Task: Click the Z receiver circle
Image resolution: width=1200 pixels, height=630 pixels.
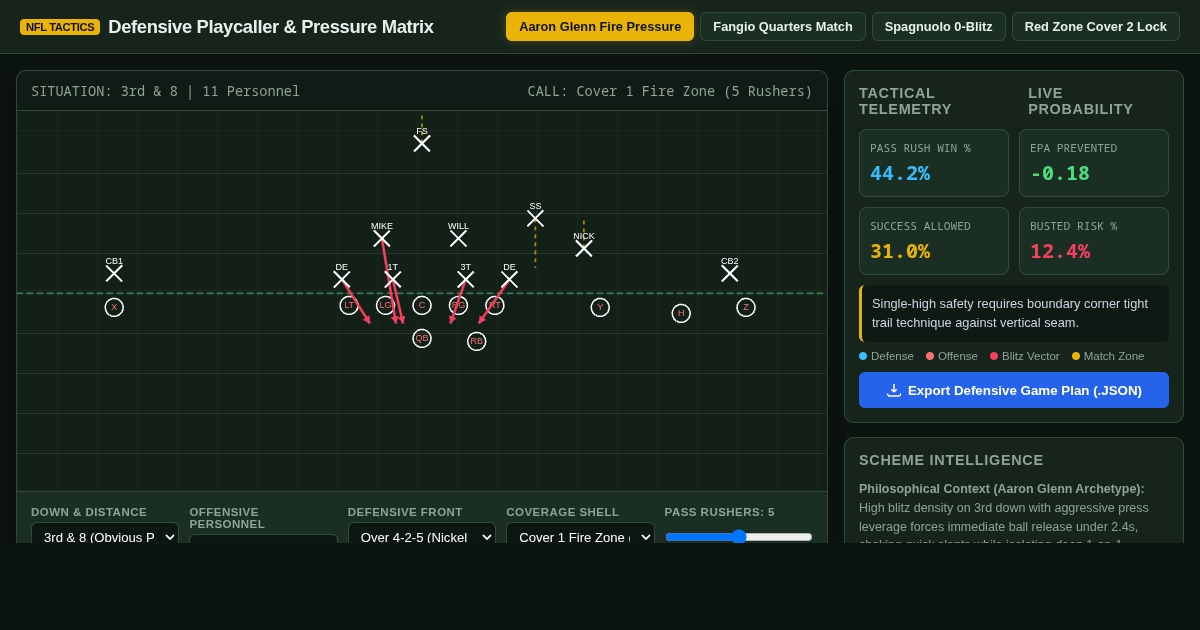Action: click(746, 307)
